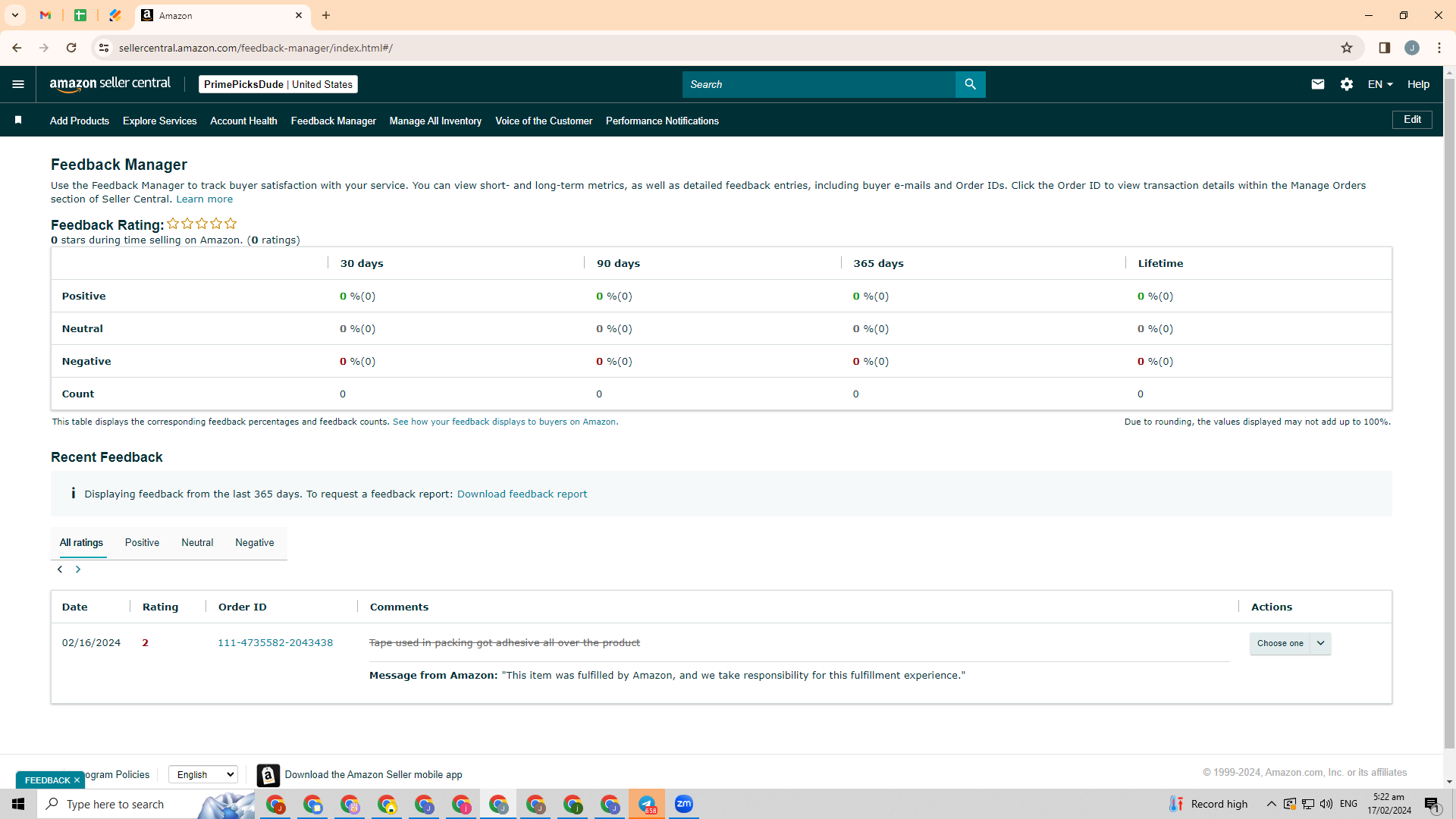
Task: Click the Lifetime count value
Action: [x=1141, y=394]
